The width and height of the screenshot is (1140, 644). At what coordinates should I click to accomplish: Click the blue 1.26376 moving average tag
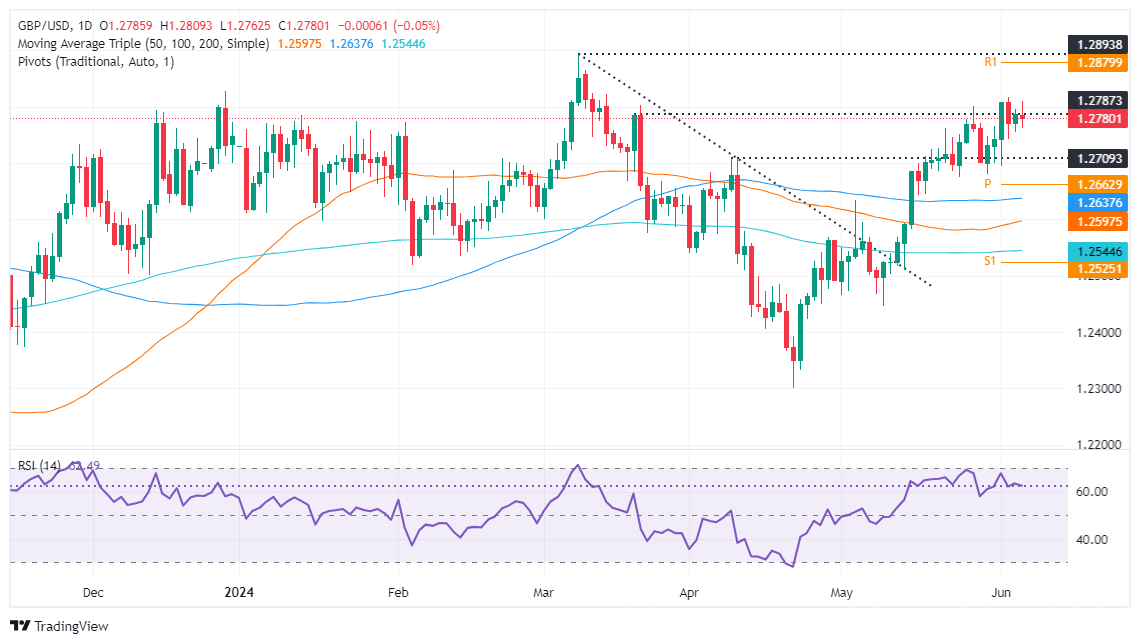[x=1098, y=203]
